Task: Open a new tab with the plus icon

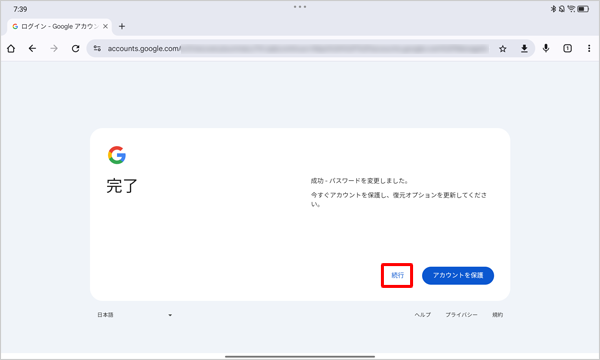Action: coord(122,26)
